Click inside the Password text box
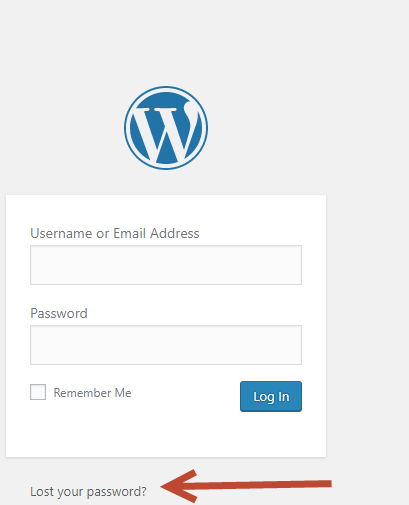The image size is (409, 505). coord(166,345)
